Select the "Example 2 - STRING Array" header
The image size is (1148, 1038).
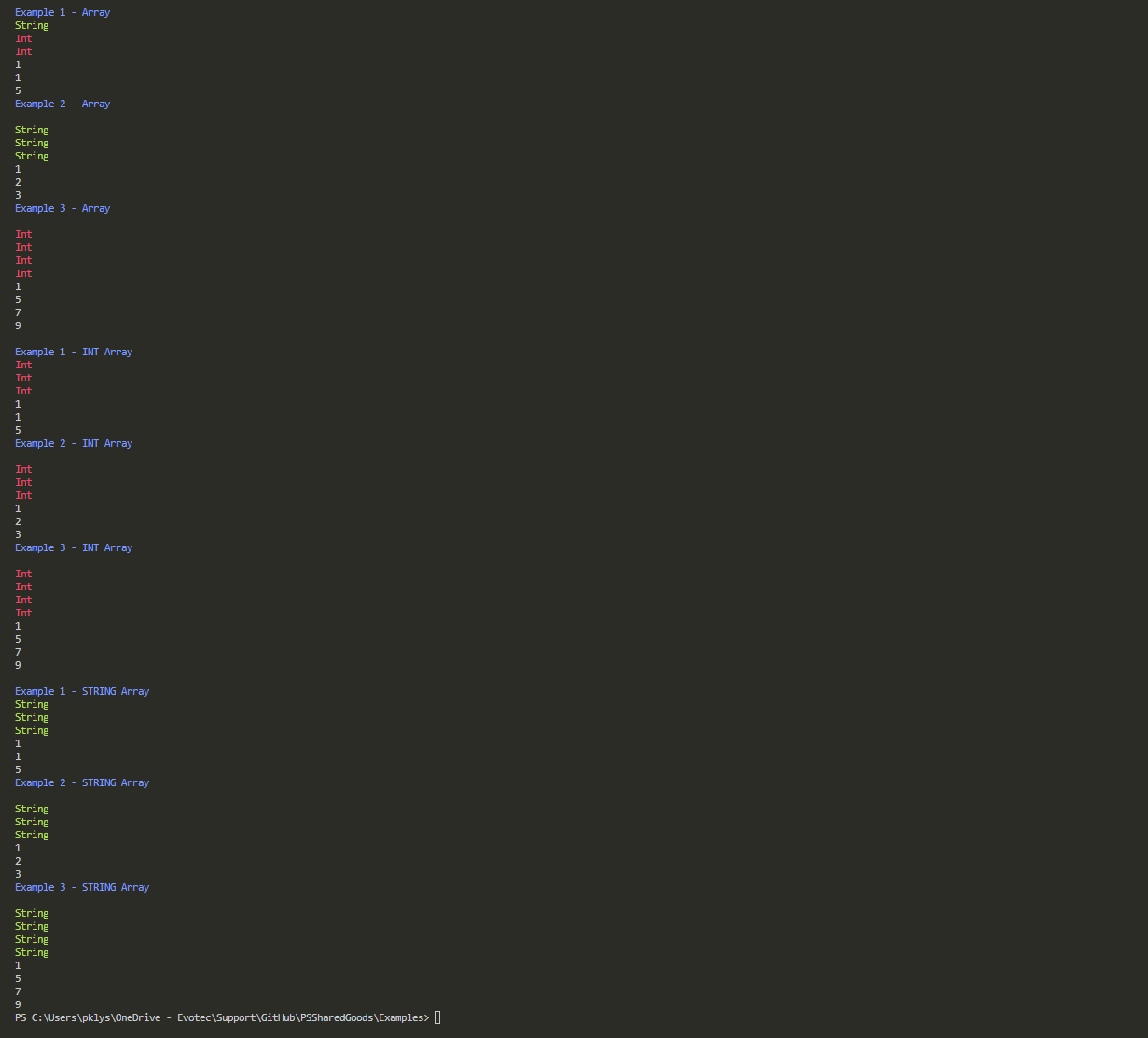coord(81,782)
